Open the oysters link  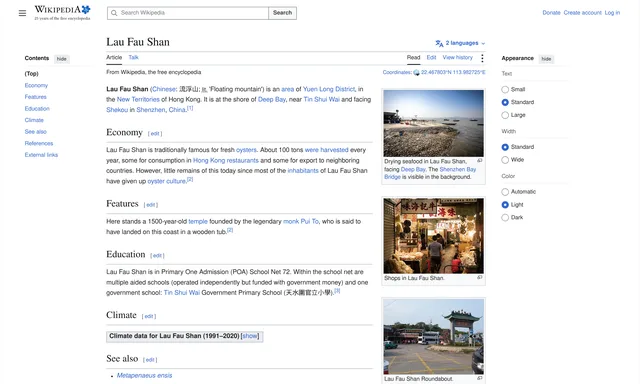(246, 150)
